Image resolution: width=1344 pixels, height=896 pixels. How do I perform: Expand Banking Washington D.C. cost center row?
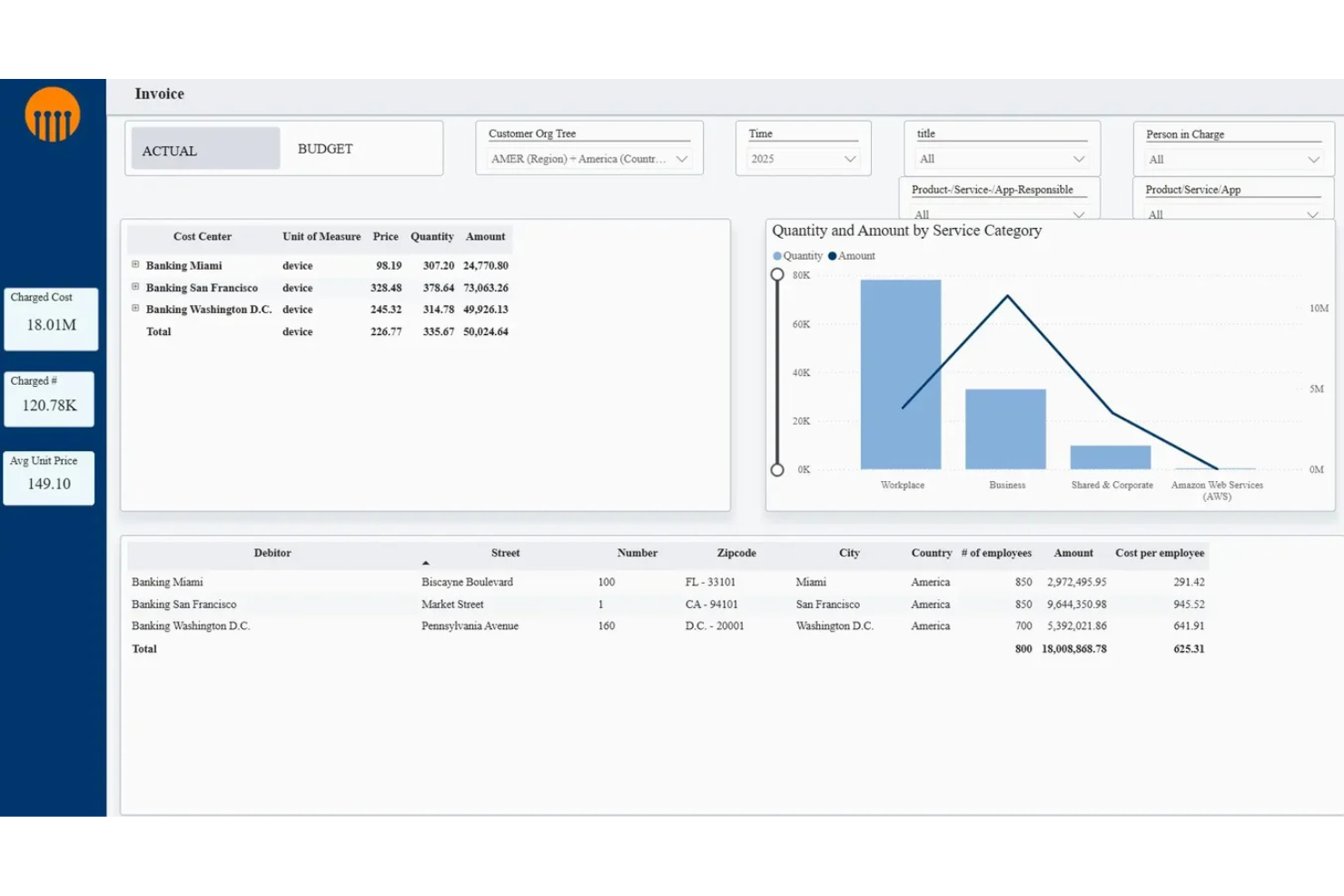(135, 309)
